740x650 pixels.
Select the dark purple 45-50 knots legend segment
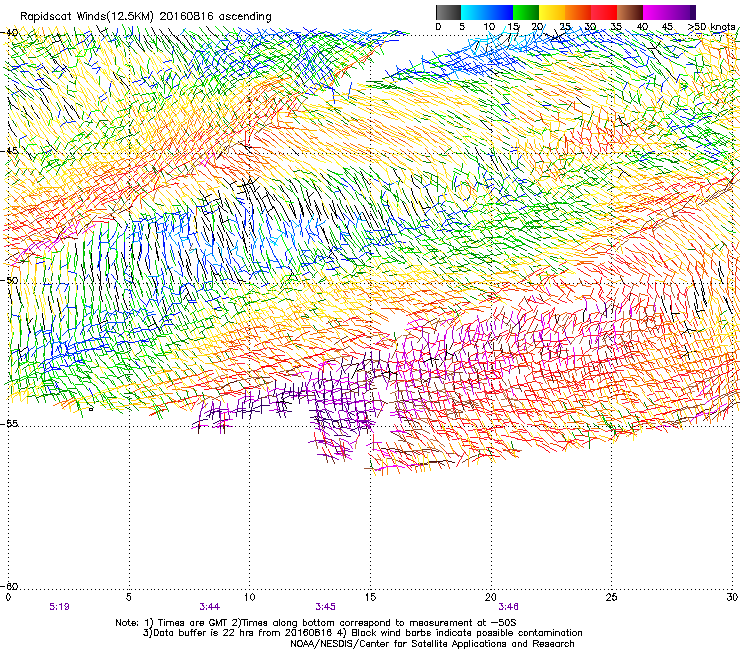pos(682,12)
